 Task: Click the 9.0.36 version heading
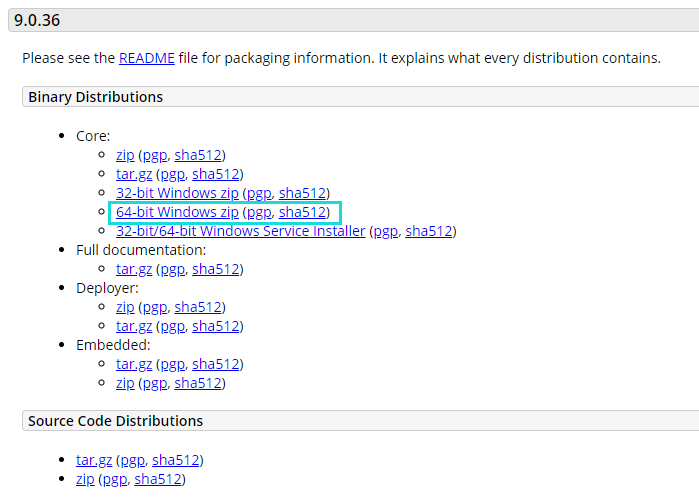pyautogui.click(x=37, y=20)
